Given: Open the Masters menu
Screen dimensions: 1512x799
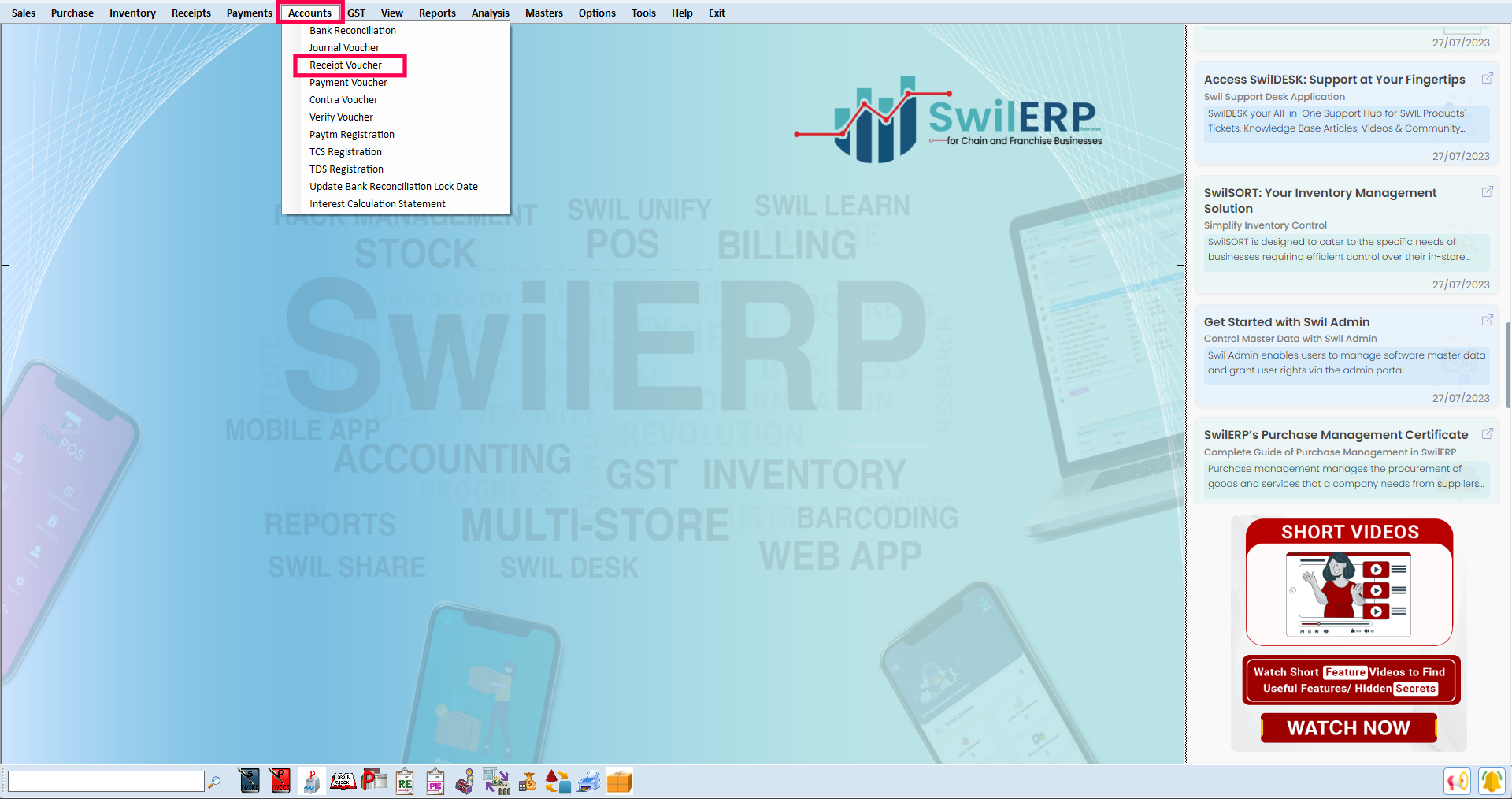Looking at the screenshot, I should click(x=544, y=13).
